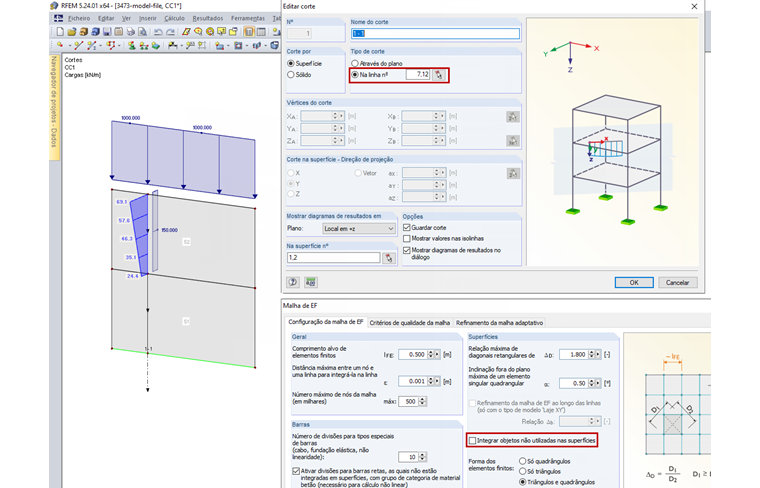Image resolution: width=760 pixels, height=488 pixels.
Task: Click the new surface tool icon
Action: coord(219,45)
